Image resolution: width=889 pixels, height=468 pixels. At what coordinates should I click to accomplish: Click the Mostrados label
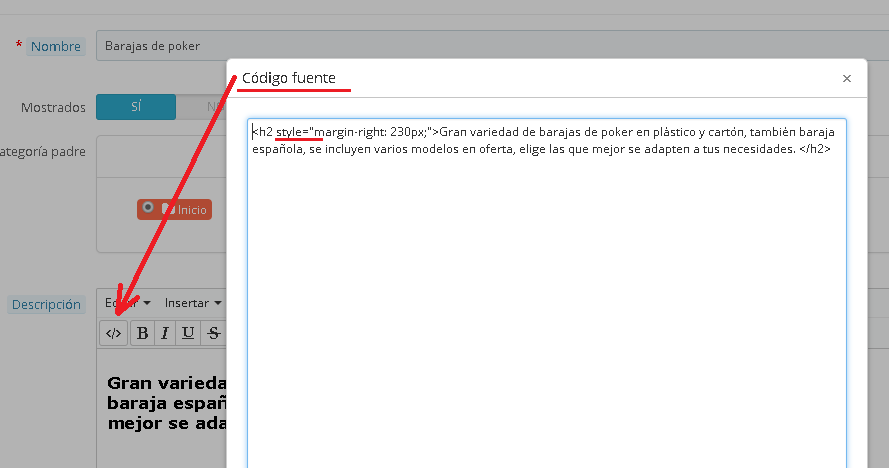(x=53, y=107)
